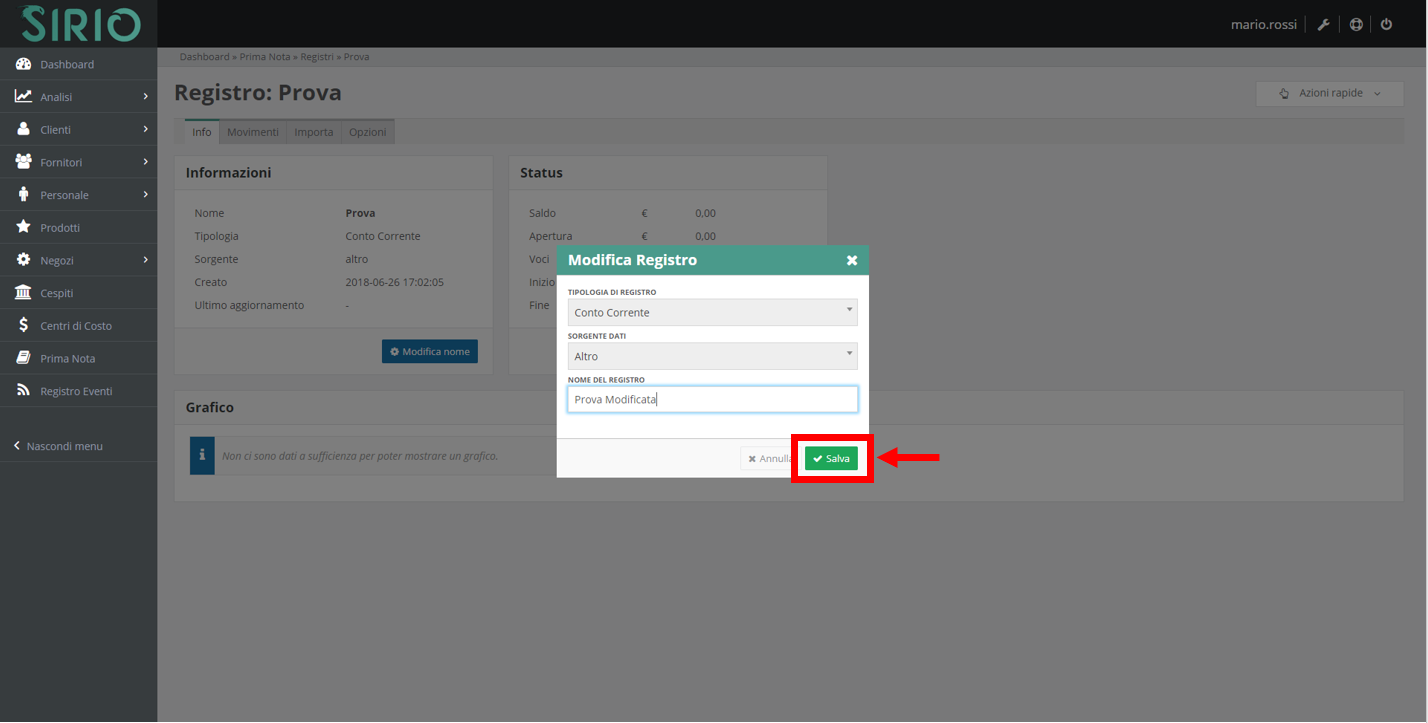Viewport: 1428px width, 723px height.
Task: Switch to the Movimenti tab
Action: (x=253, y=132)
